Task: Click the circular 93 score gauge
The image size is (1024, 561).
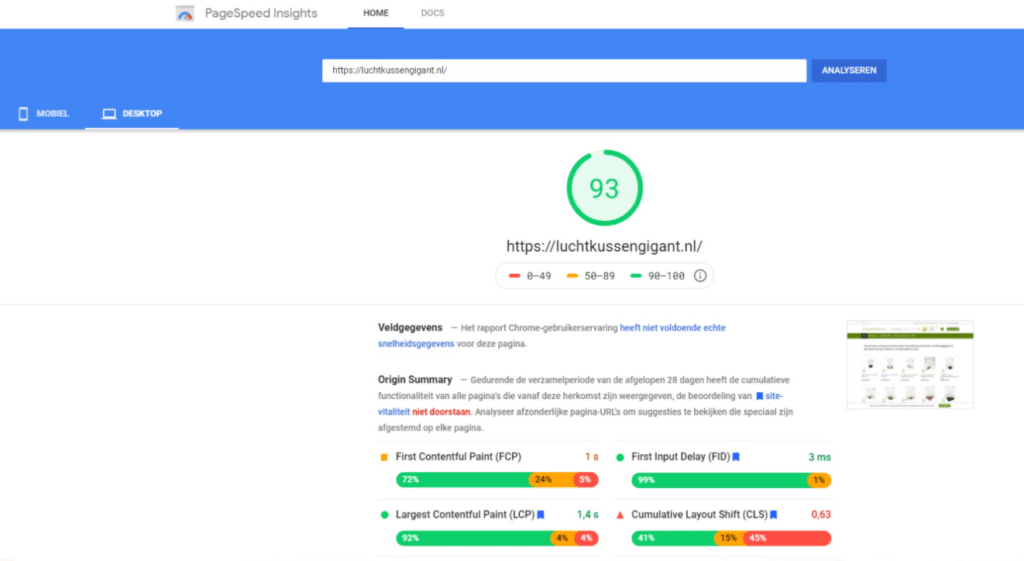Action: point(604,188)
